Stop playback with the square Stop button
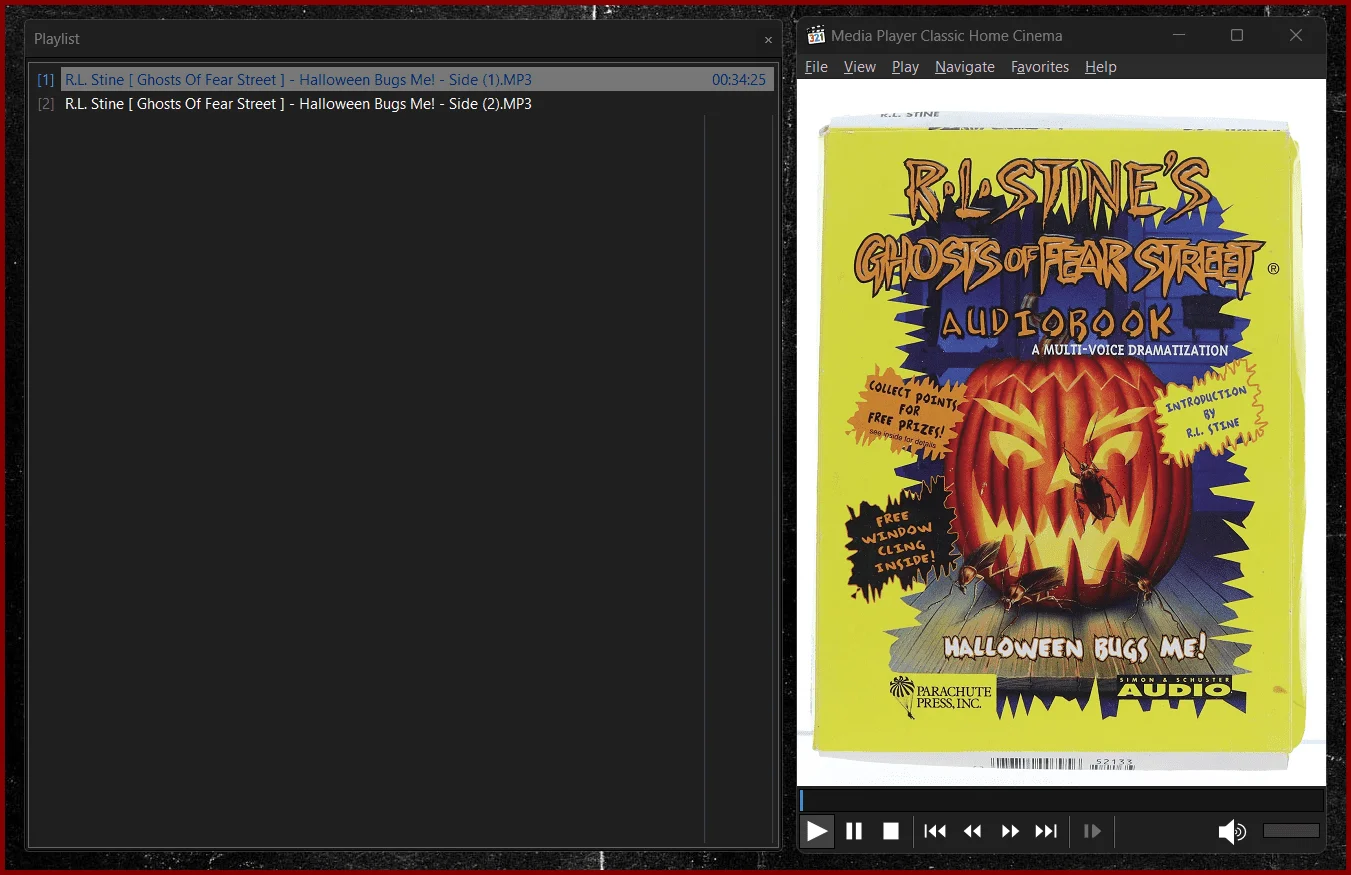The image size is (1351, 875). coord(891,831)
